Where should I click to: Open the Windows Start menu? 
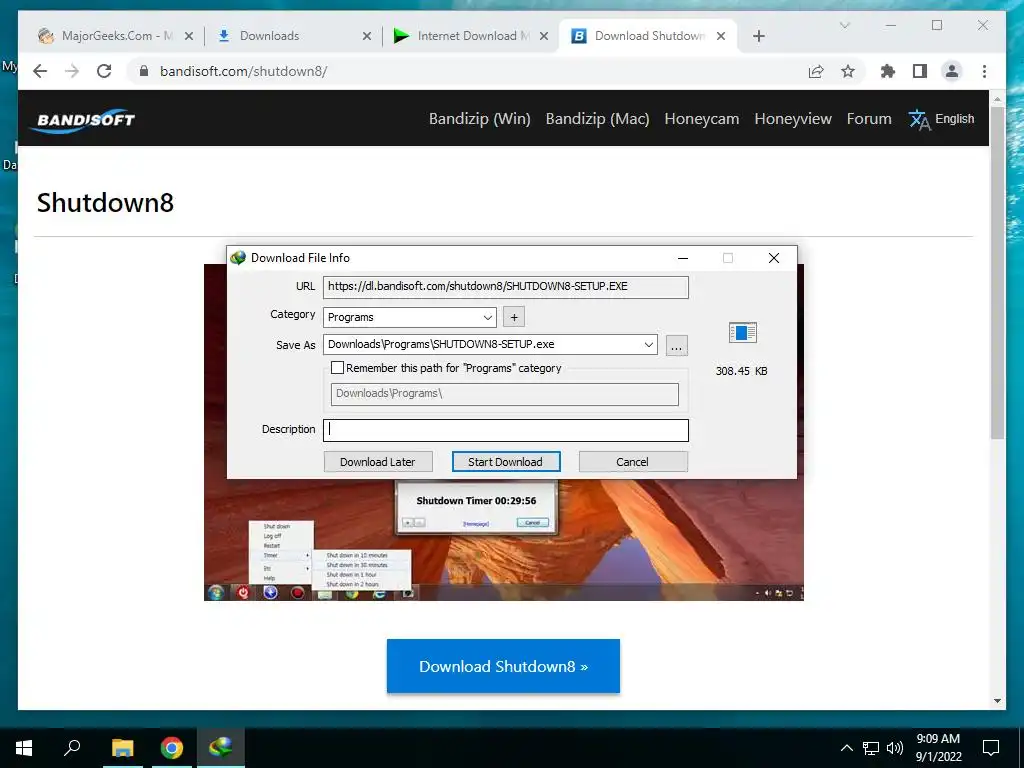24,748
